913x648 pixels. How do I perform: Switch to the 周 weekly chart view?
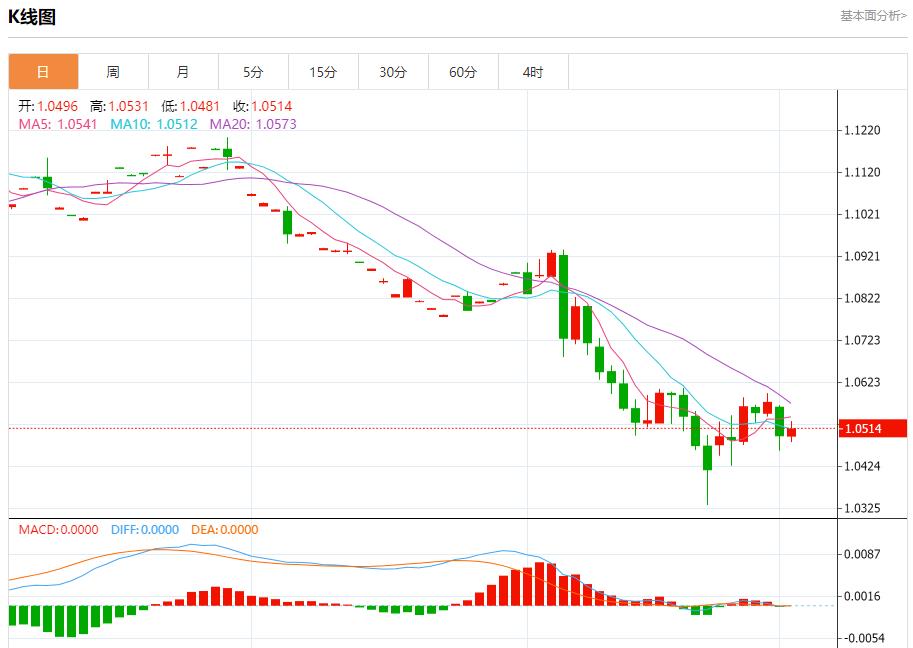click(113, 71)
